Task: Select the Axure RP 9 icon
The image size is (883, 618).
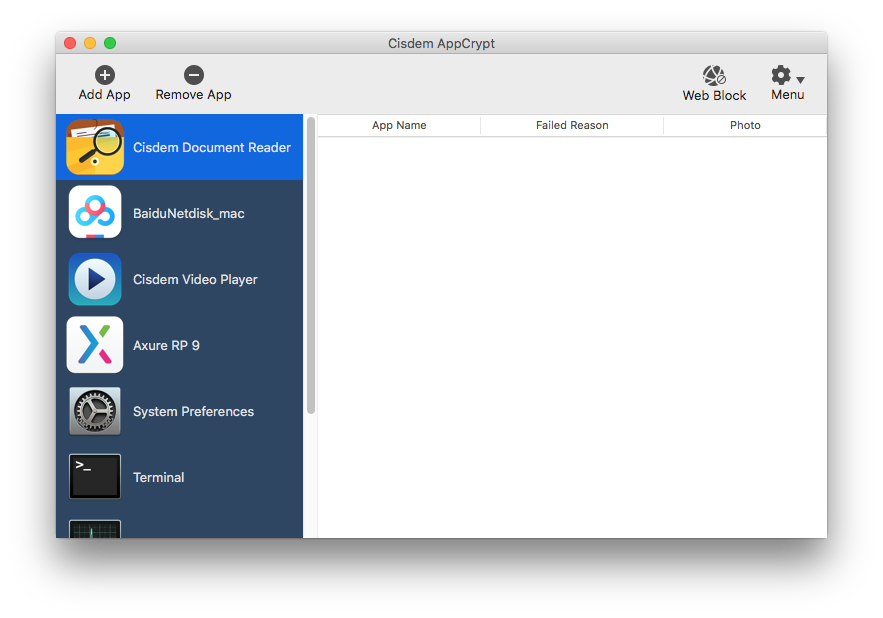Action: [95, 345]
